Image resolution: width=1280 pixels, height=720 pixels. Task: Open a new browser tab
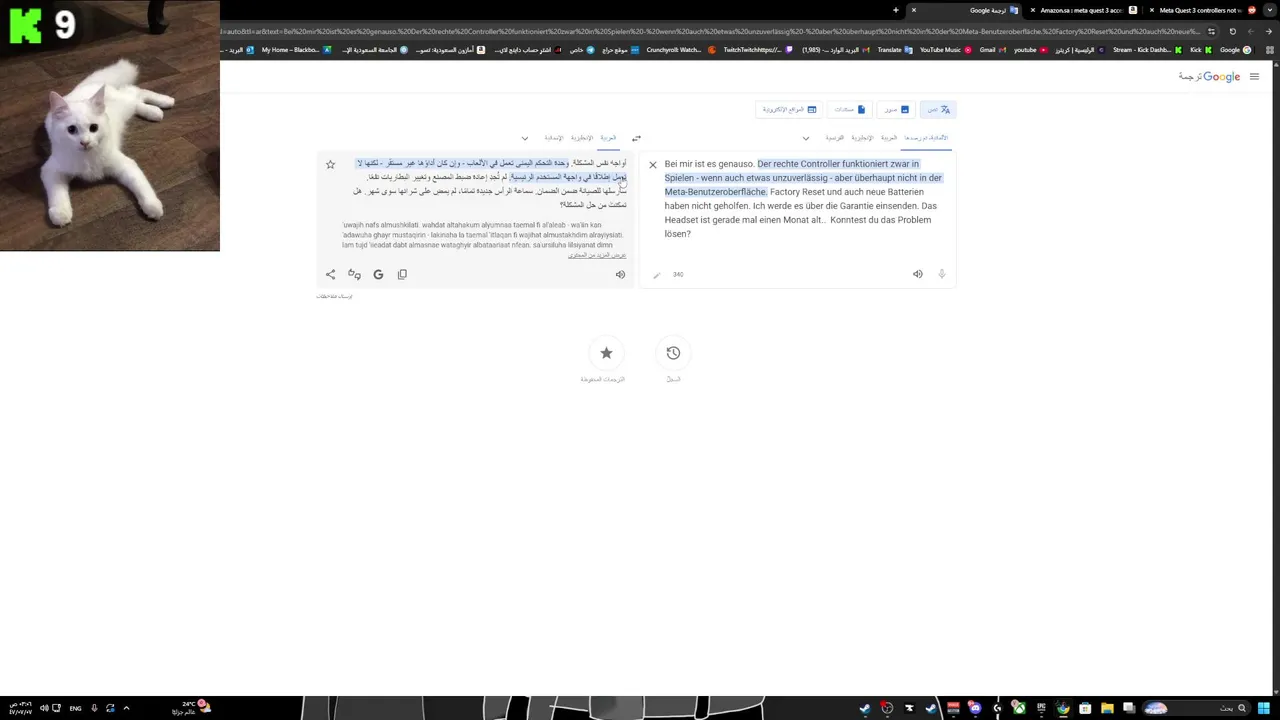pyautogui.click(x=895, y=10)
